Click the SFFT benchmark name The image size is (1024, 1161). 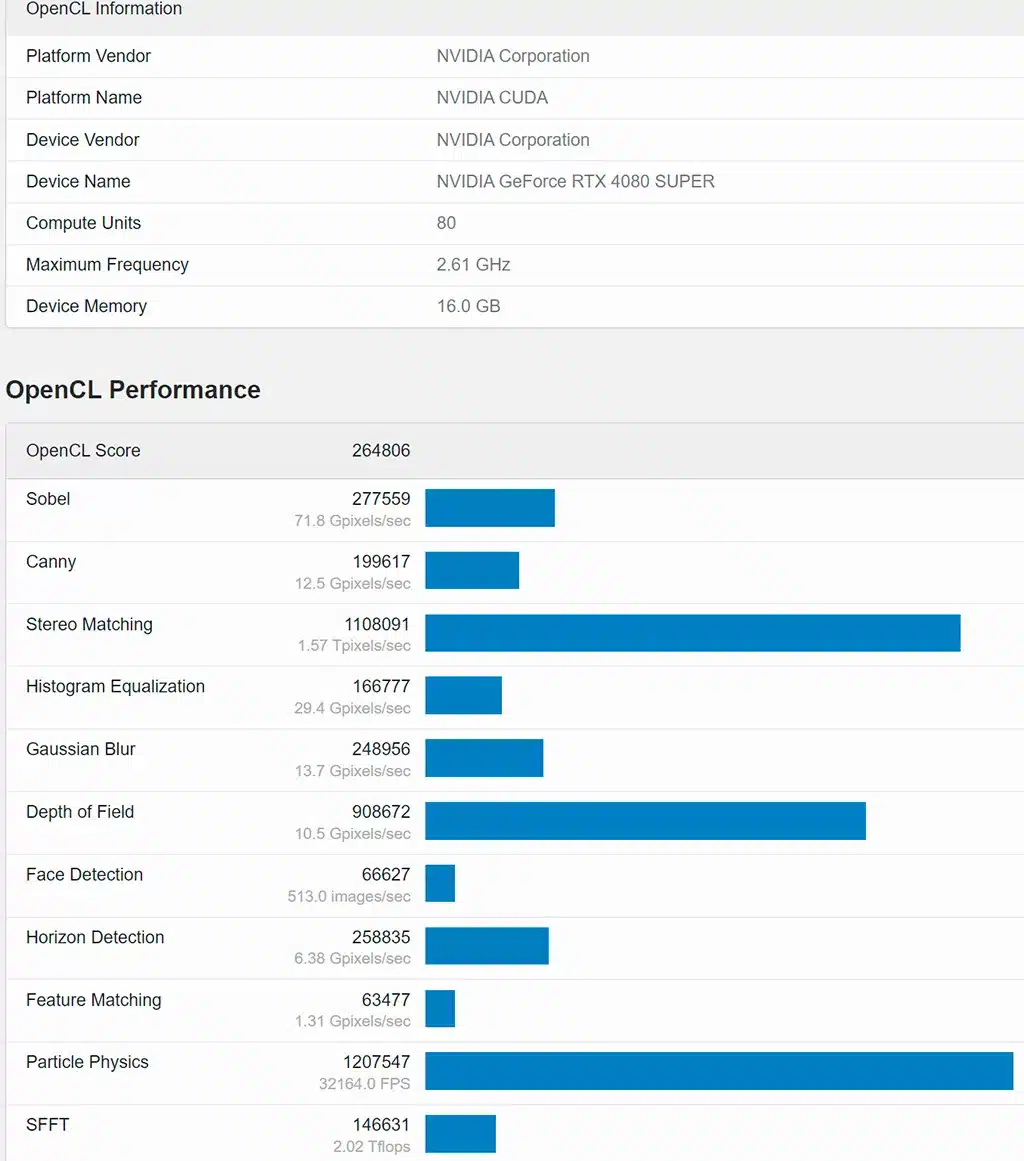click(47, 1125)
